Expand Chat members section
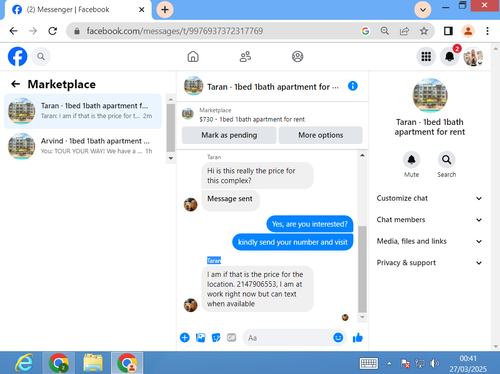The height and width of the screenshot is (374, 500). click(429, 220)
